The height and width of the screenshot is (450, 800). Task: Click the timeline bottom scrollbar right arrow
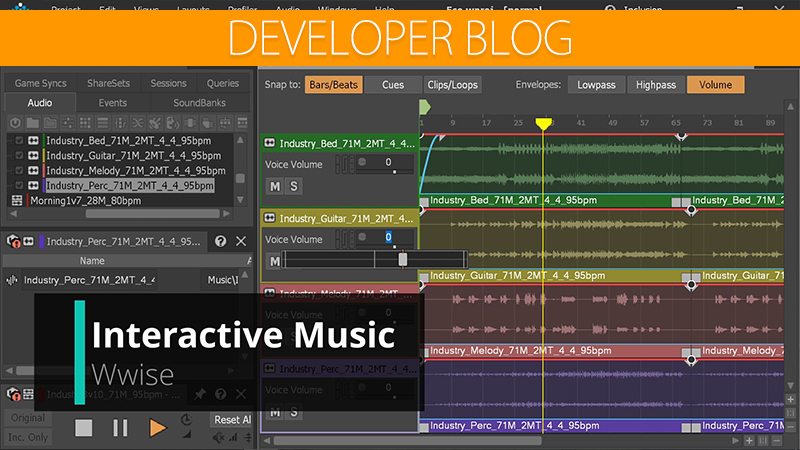pos(735,440)
